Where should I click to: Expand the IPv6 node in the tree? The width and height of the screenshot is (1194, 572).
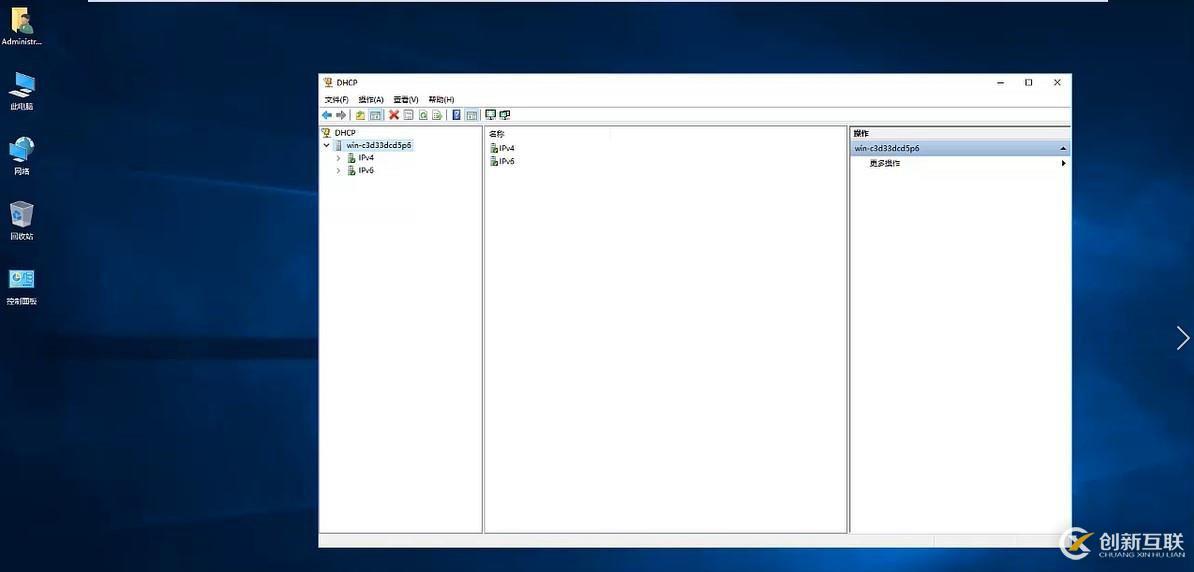coord(339,171)
